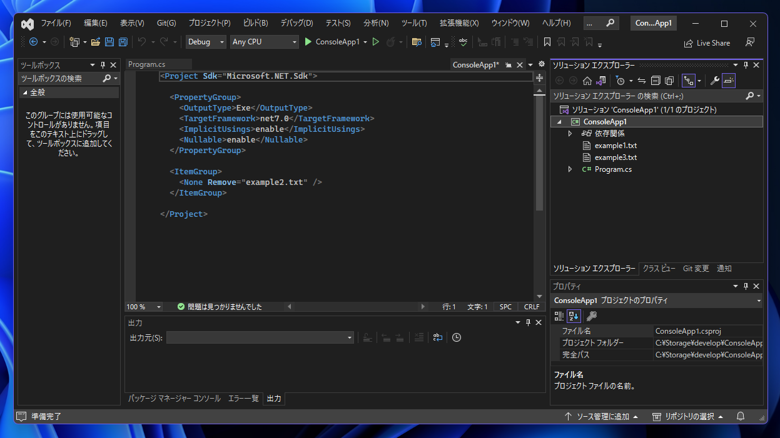The image size is (780, 438).
Task: Click the Save All icon
Action: point(123,42)
